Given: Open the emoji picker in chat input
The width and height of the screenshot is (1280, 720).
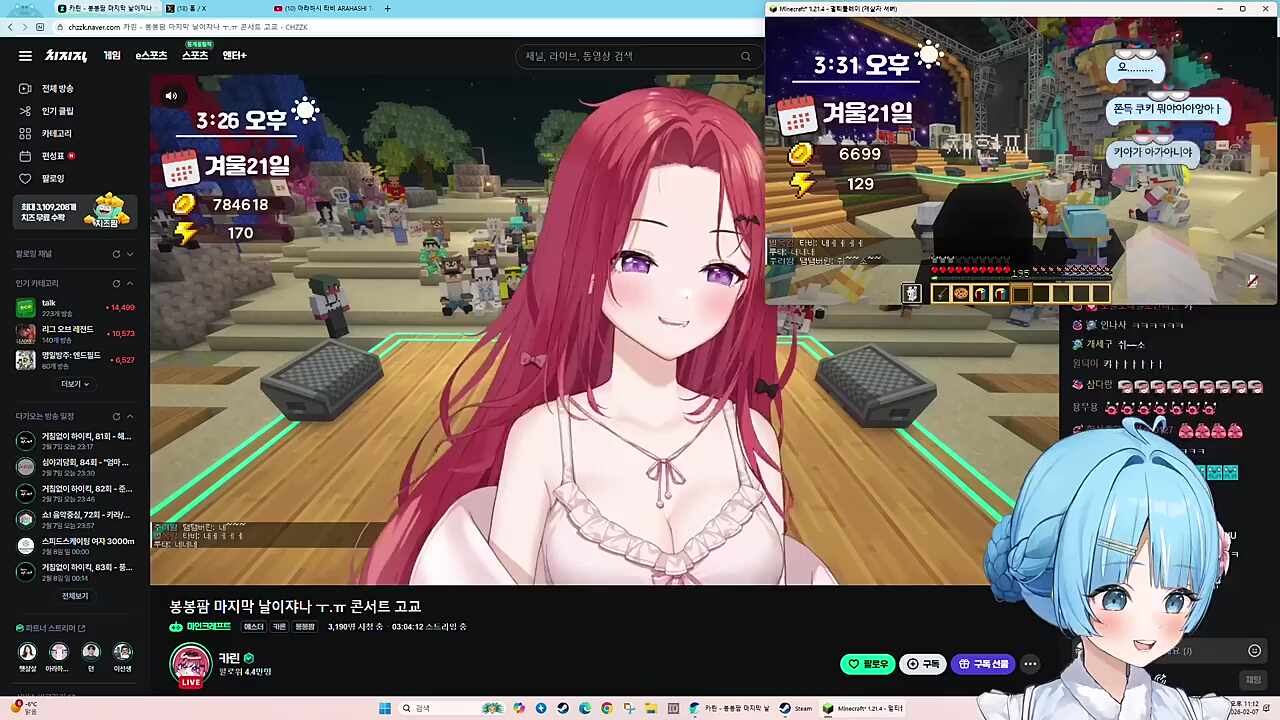Looking at the screenshot, I should coord(1254,651).
